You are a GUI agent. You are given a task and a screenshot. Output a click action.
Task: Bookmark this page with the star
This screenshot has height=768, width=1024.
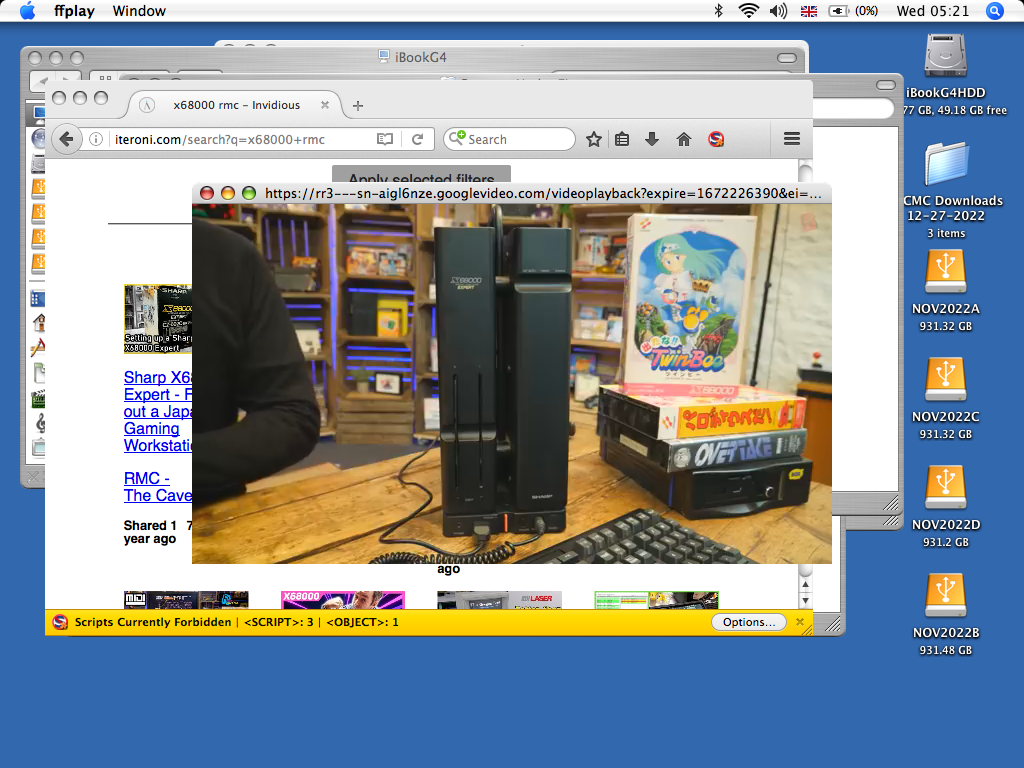(593, 139)
